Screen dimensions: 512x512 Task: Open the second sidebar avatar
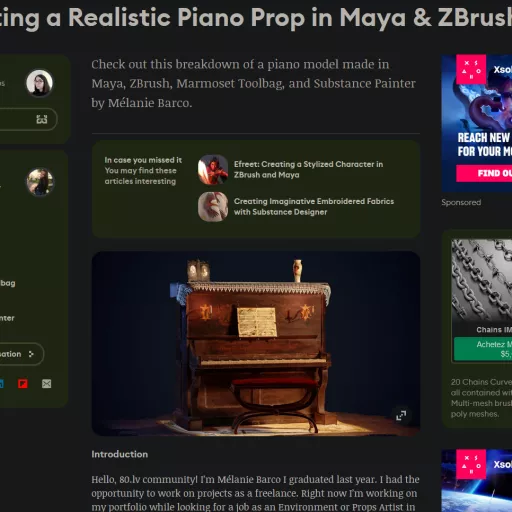click(40, 182)
